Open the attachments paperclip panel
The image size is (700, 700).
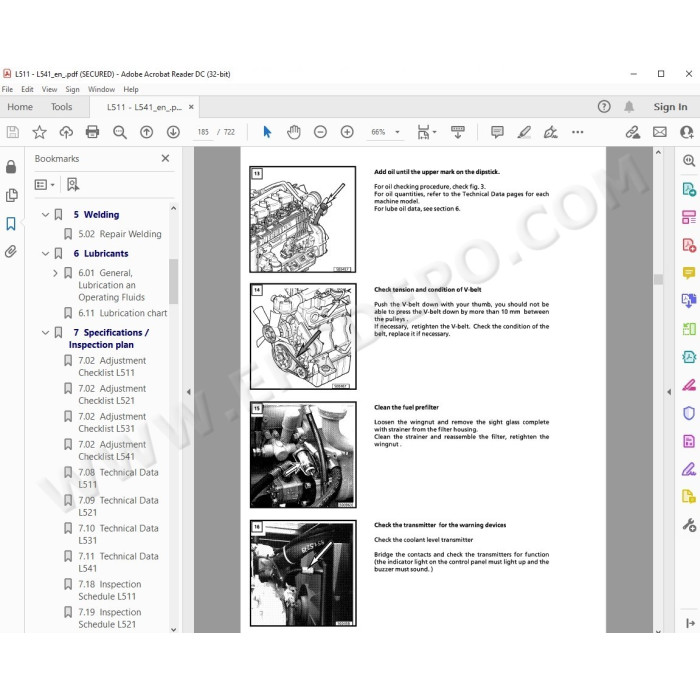pyautogui.click(x=11, y=252)
